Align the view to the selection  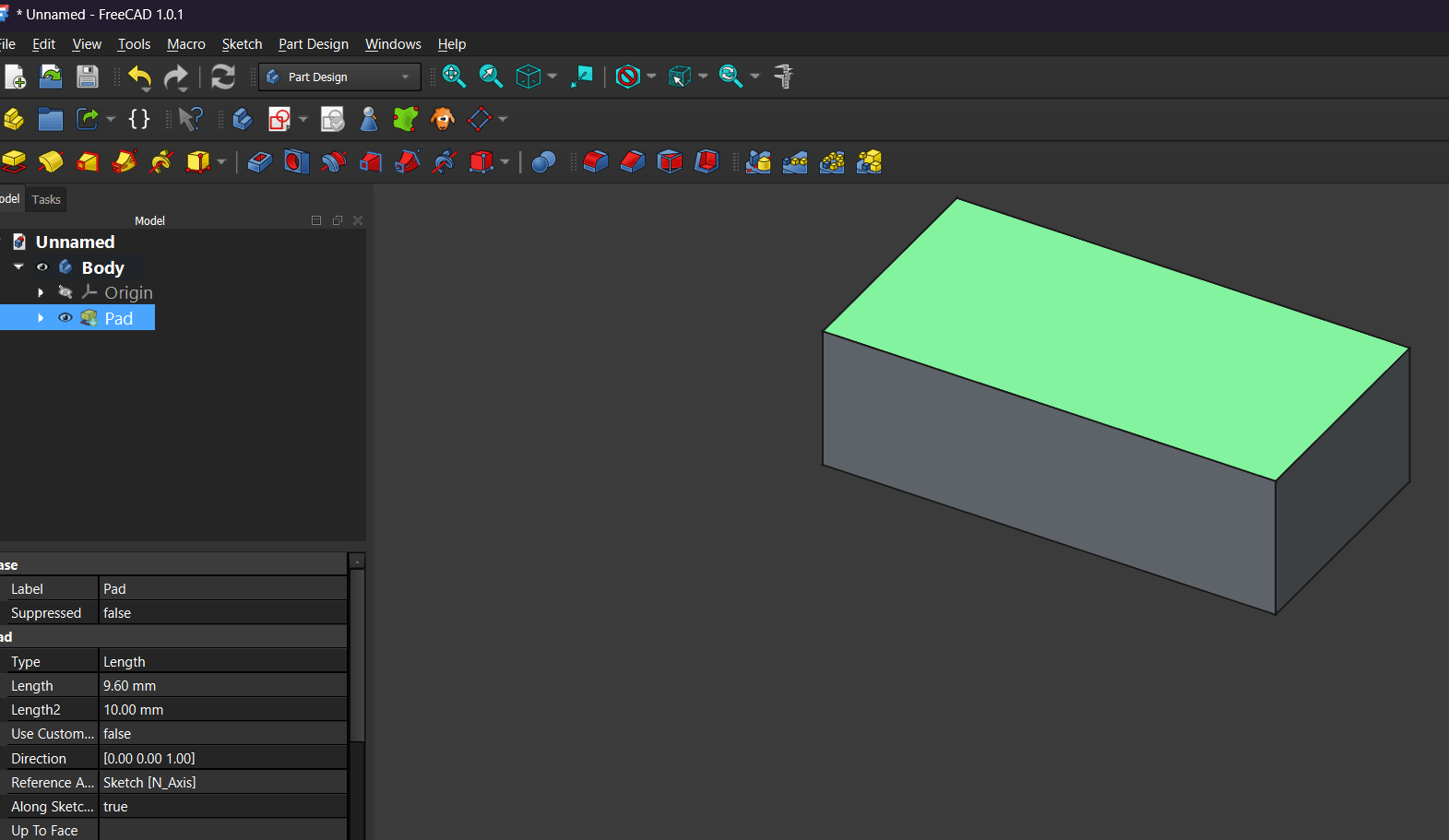pos(582,77)
